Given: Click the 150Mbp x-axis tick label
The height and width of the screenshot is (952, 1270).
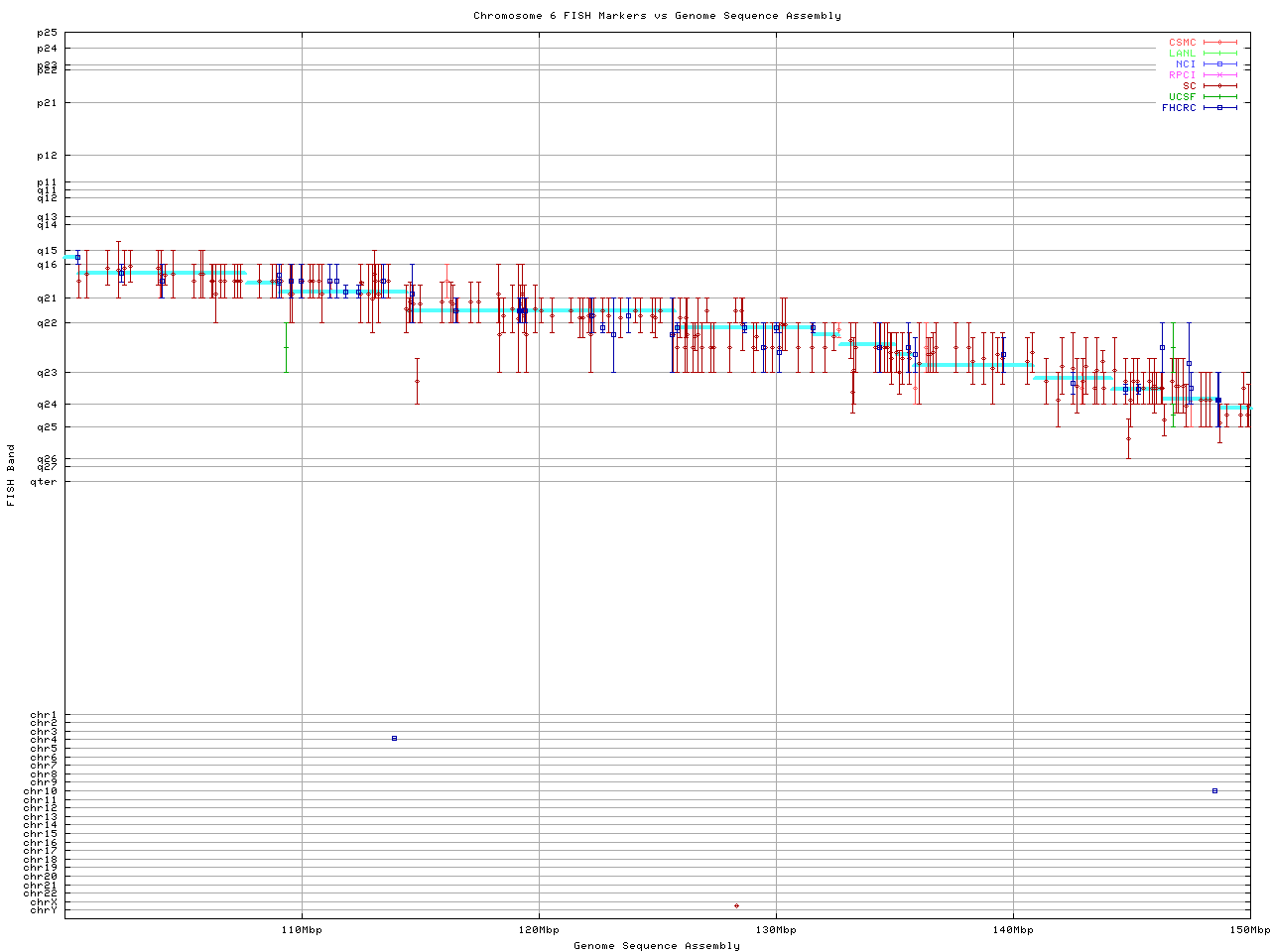Looking at the screenshot, I should click(1250, 930).
